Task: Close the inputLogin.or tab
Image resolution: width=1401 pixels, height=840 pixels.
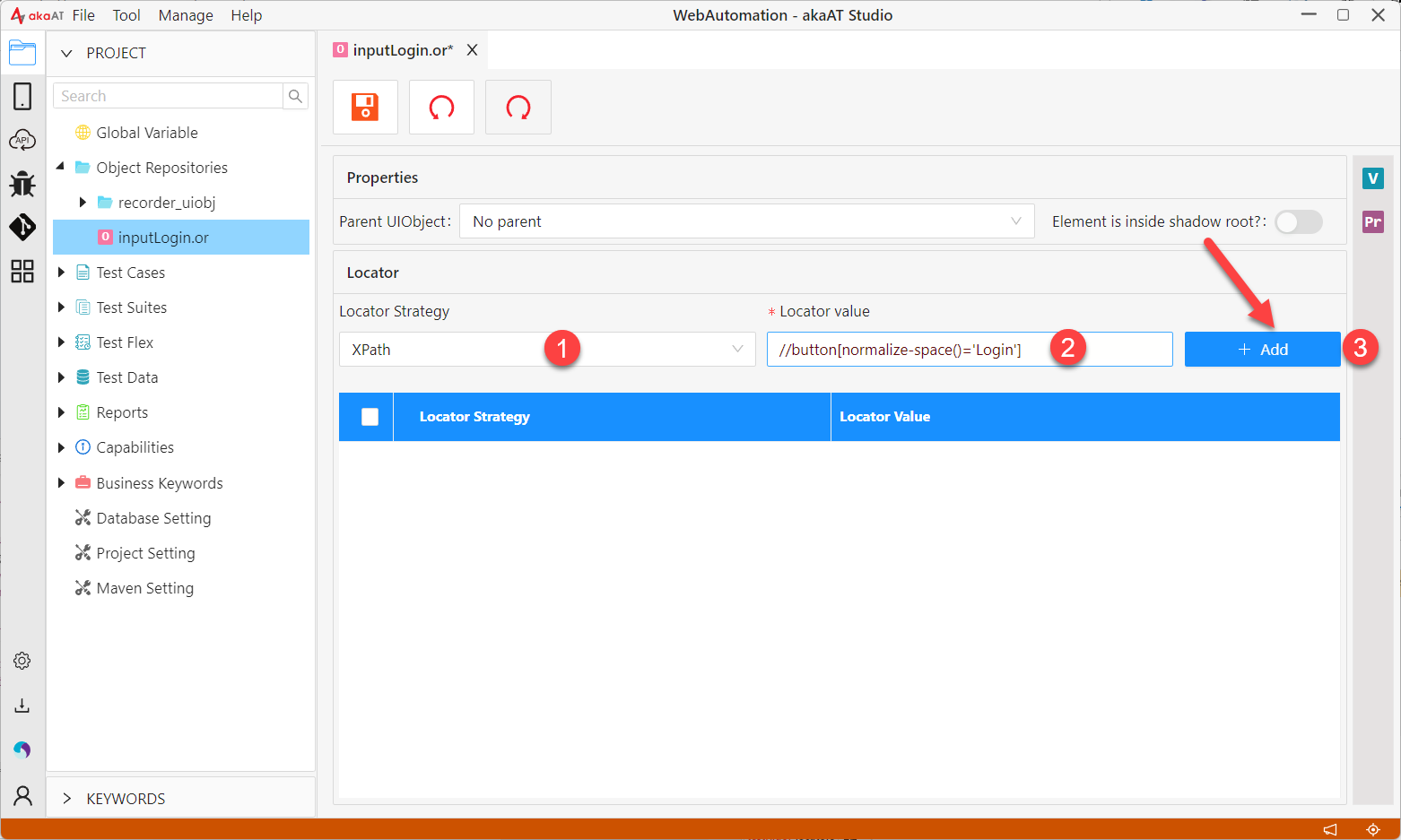Action: pos(472,50)
